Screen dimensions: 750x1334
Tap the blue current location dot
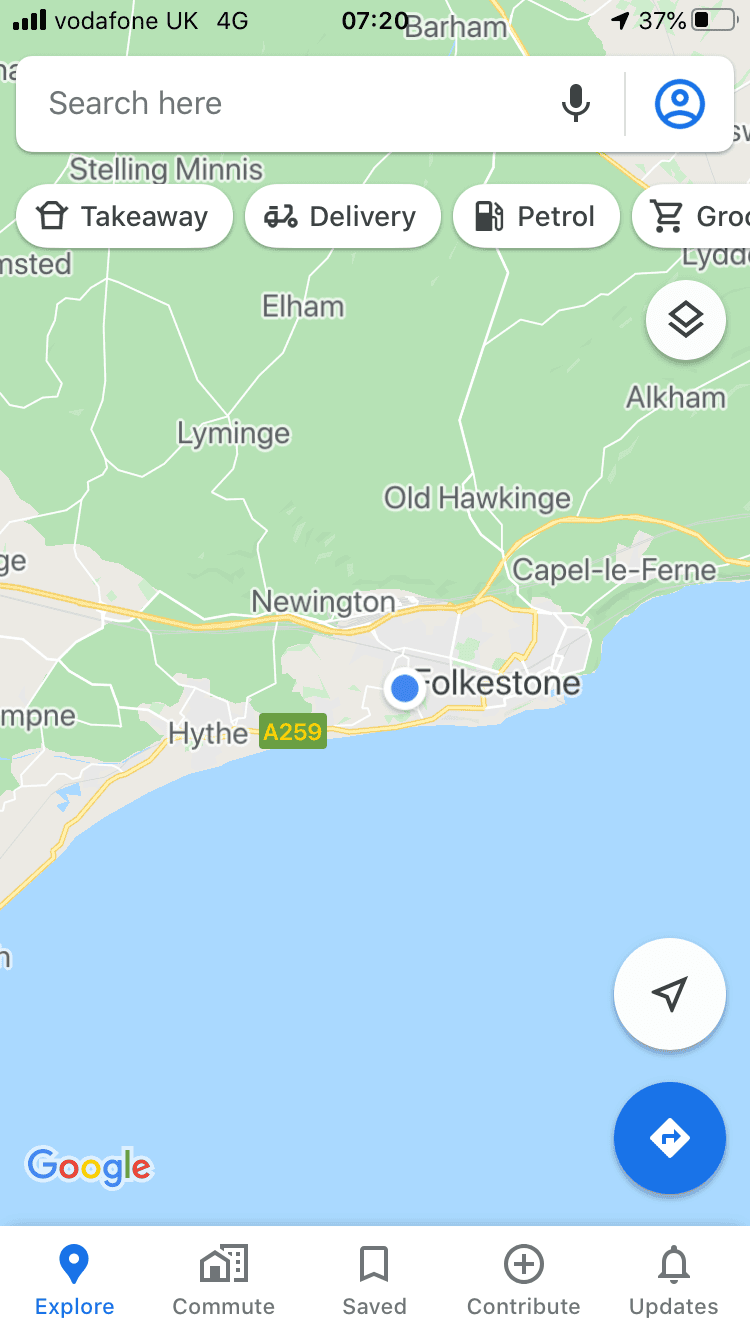[405, 688]
